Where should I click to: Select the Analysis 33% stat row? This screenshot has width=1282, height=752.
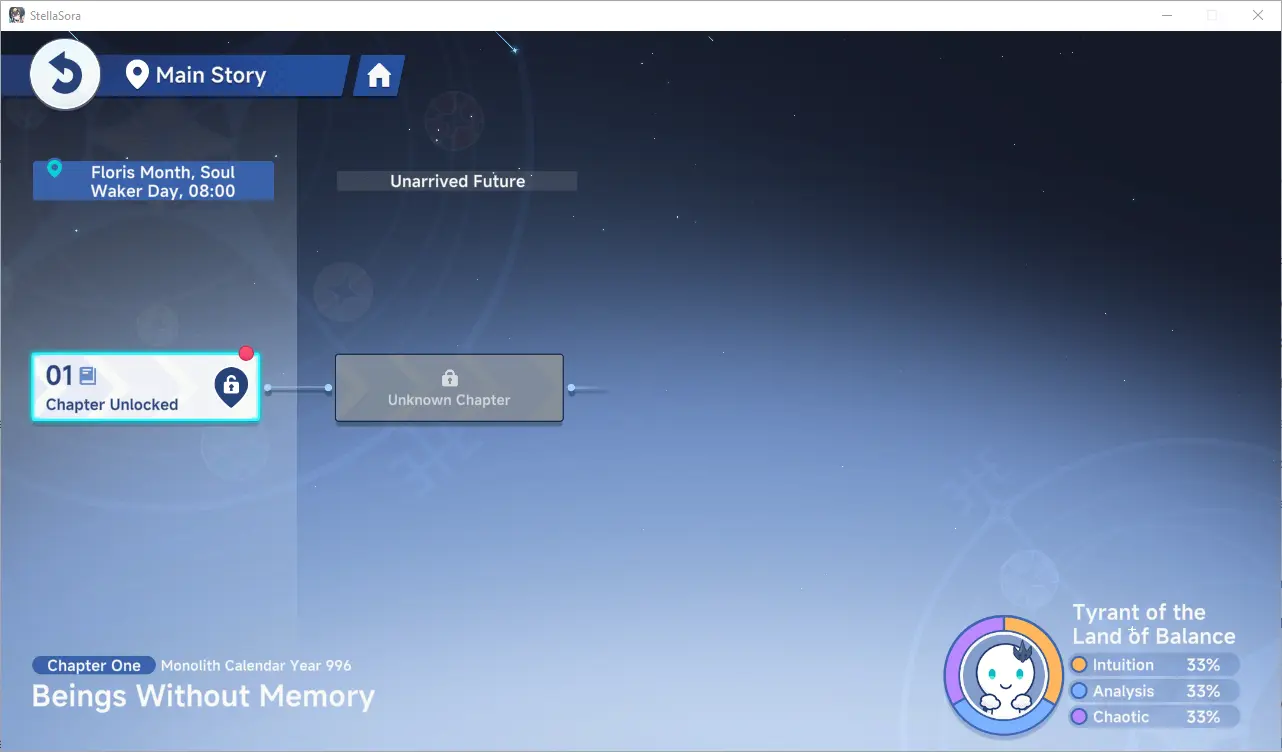click(1155, 691)
